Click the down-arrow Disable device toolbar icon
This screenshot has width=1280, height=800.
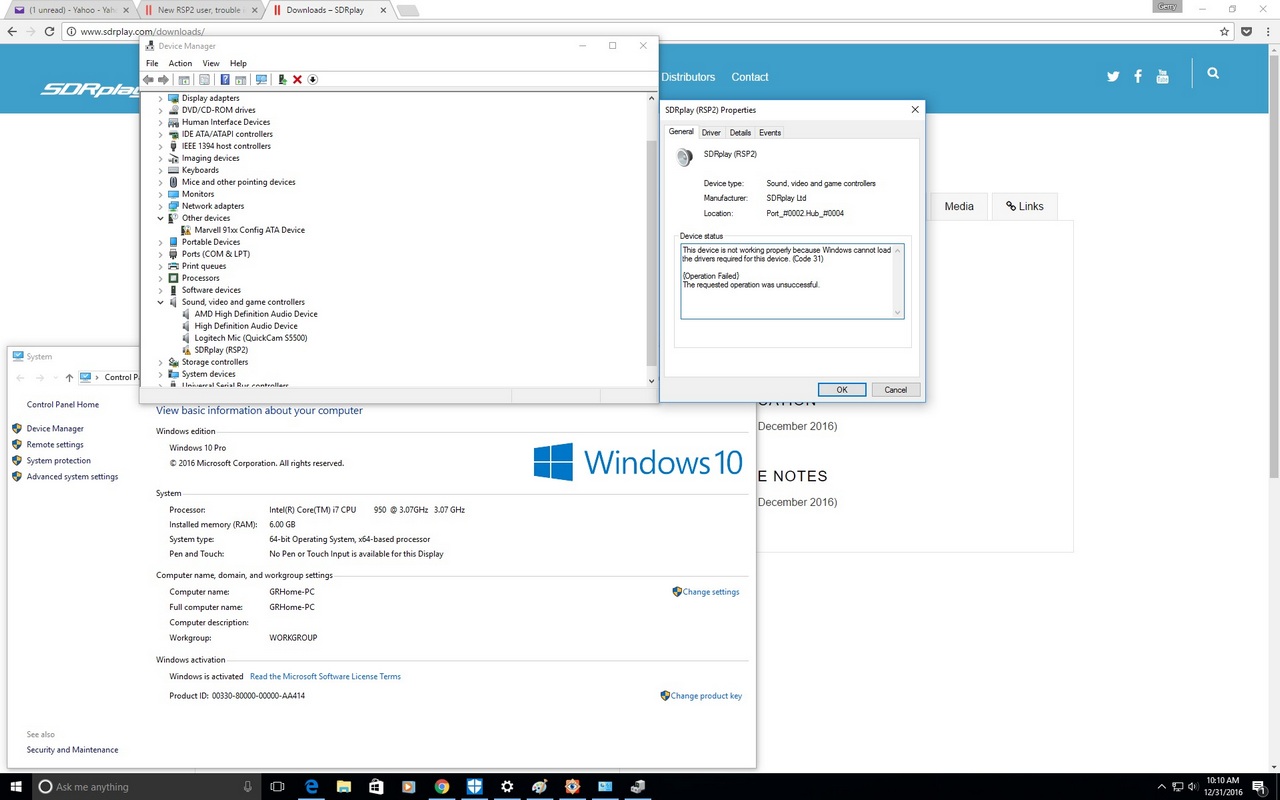pyautogui.click(x=312, y=79)
